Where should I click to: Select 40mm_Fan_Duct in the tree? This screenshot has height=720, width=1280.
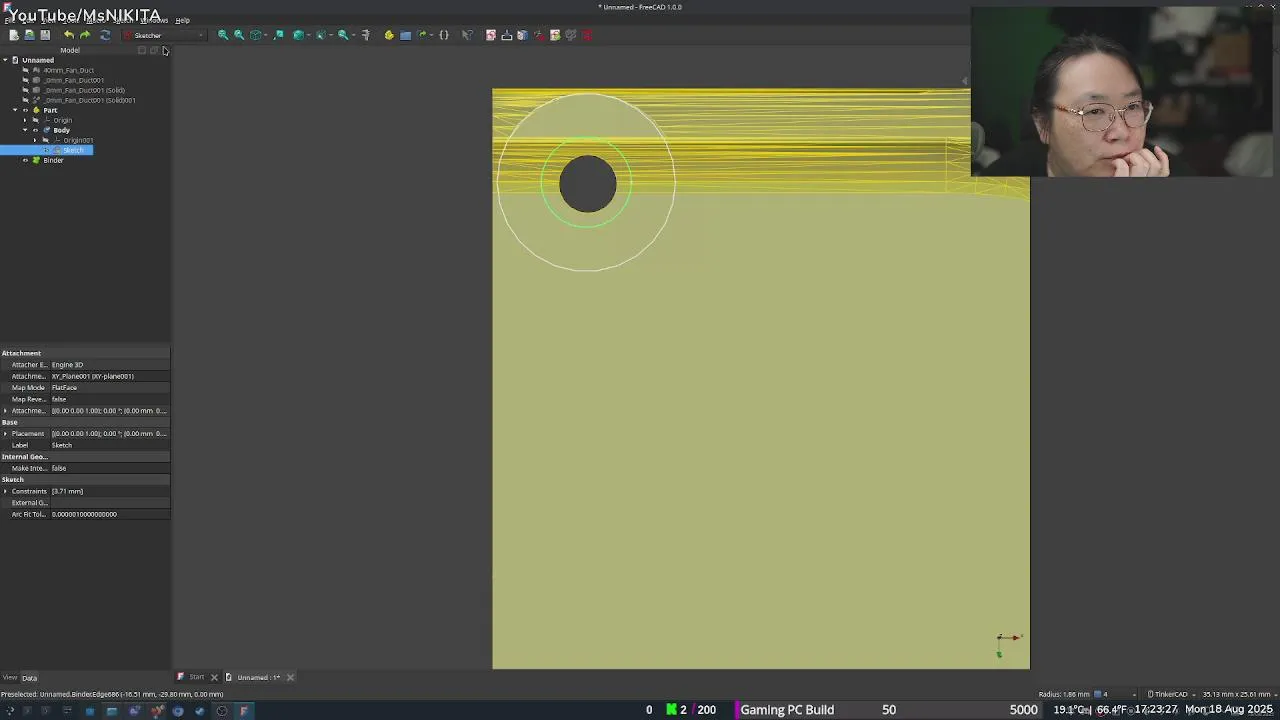coord(68,70)
